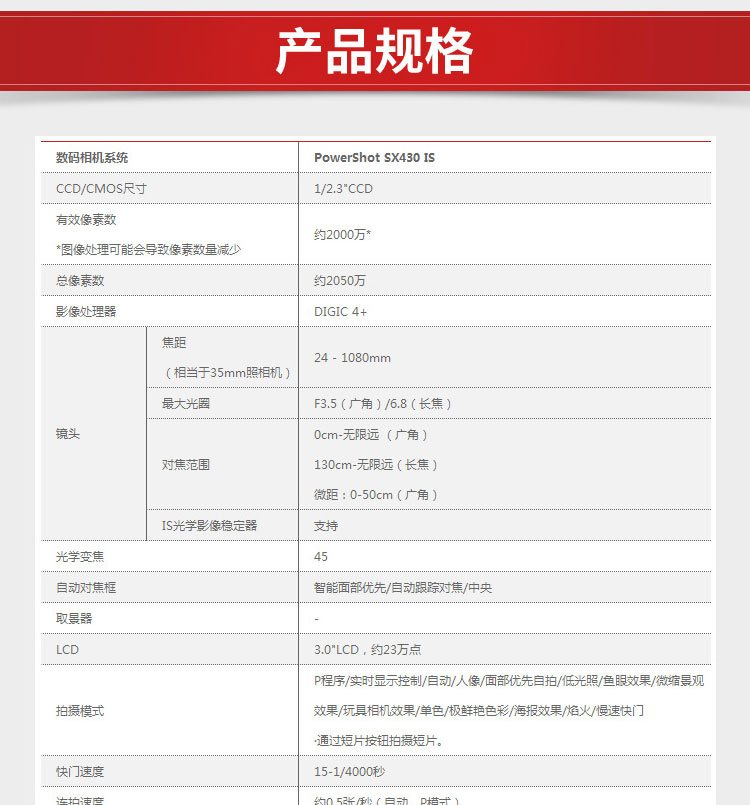Image resolution: width=750 pixels, height=805 pixels.
Task: Click the 15-1/4000秒 value
Action: pyautogui.click(x=349, y=772)
